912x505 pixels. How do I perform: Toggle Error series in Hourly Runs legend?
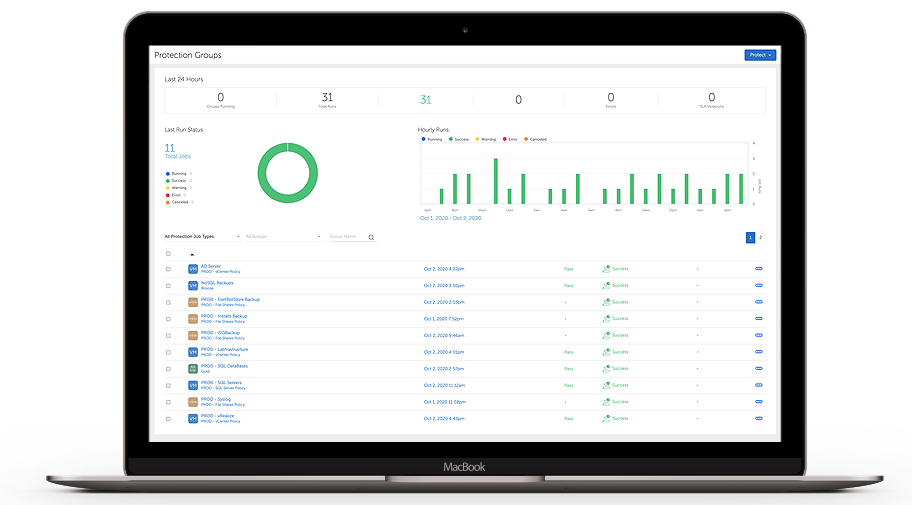click(510, 140)
